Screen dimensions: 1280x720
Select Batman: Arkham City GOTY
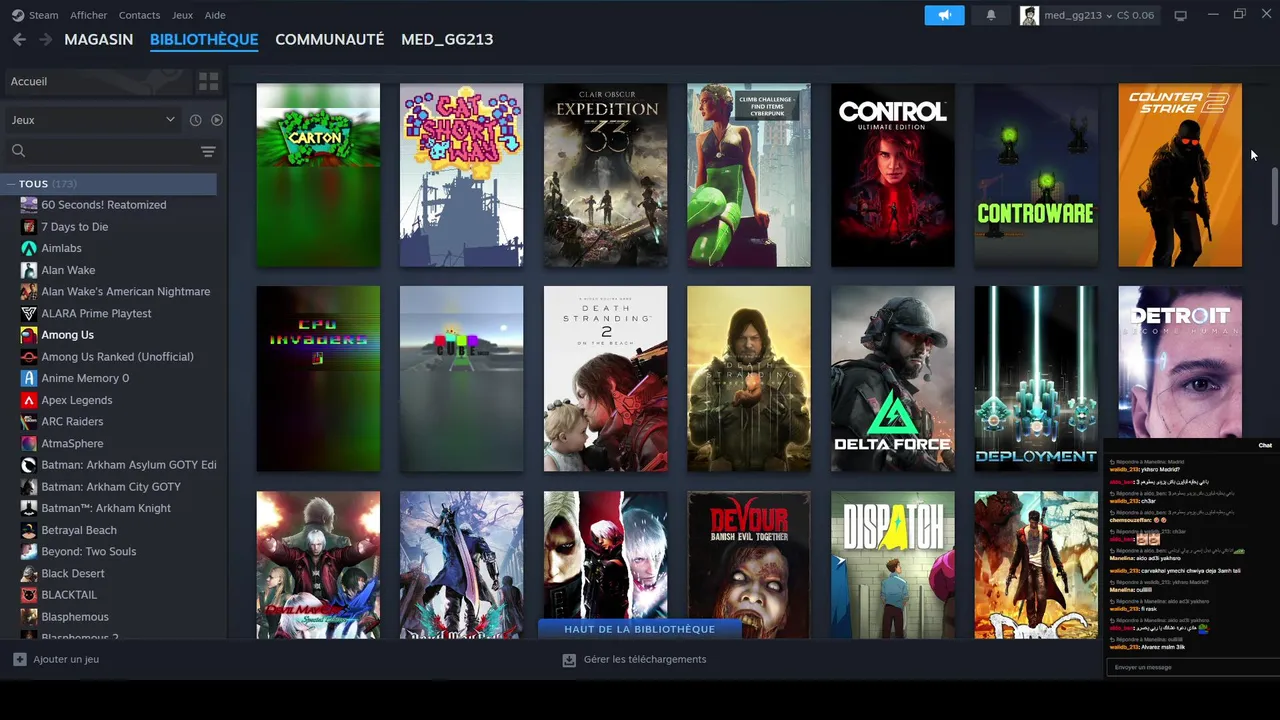click(x=111, y=487)
